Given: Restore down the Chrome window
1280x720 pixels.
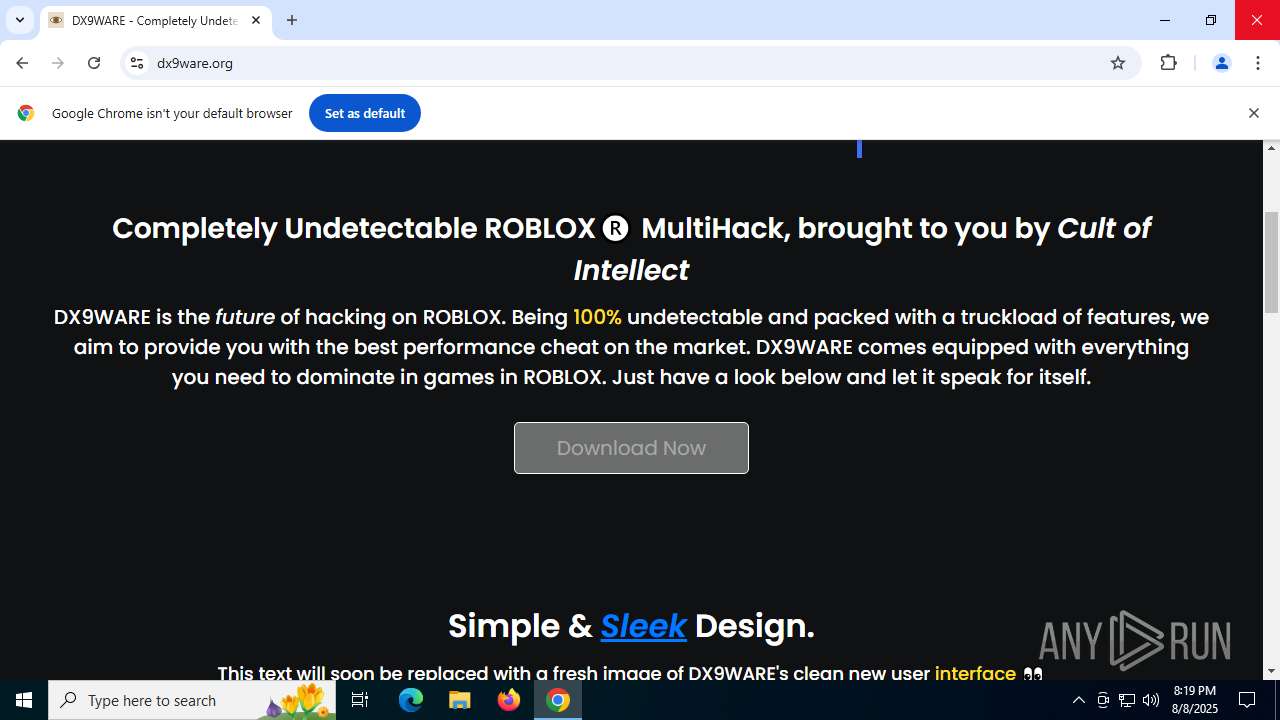Looking at the screenshot, I should pos(1211,20).
